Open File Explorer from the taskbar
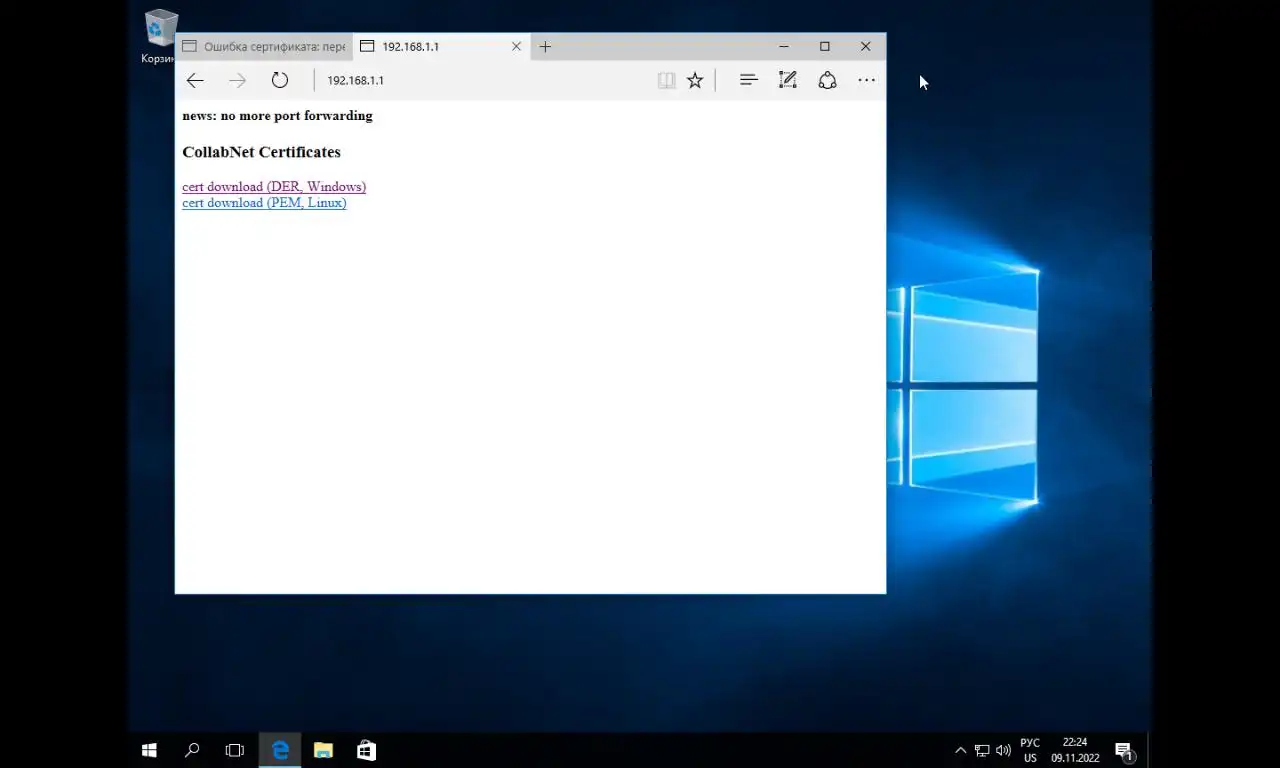The image size is (1280, 768). pyautogui.click(x=323, y=750)
